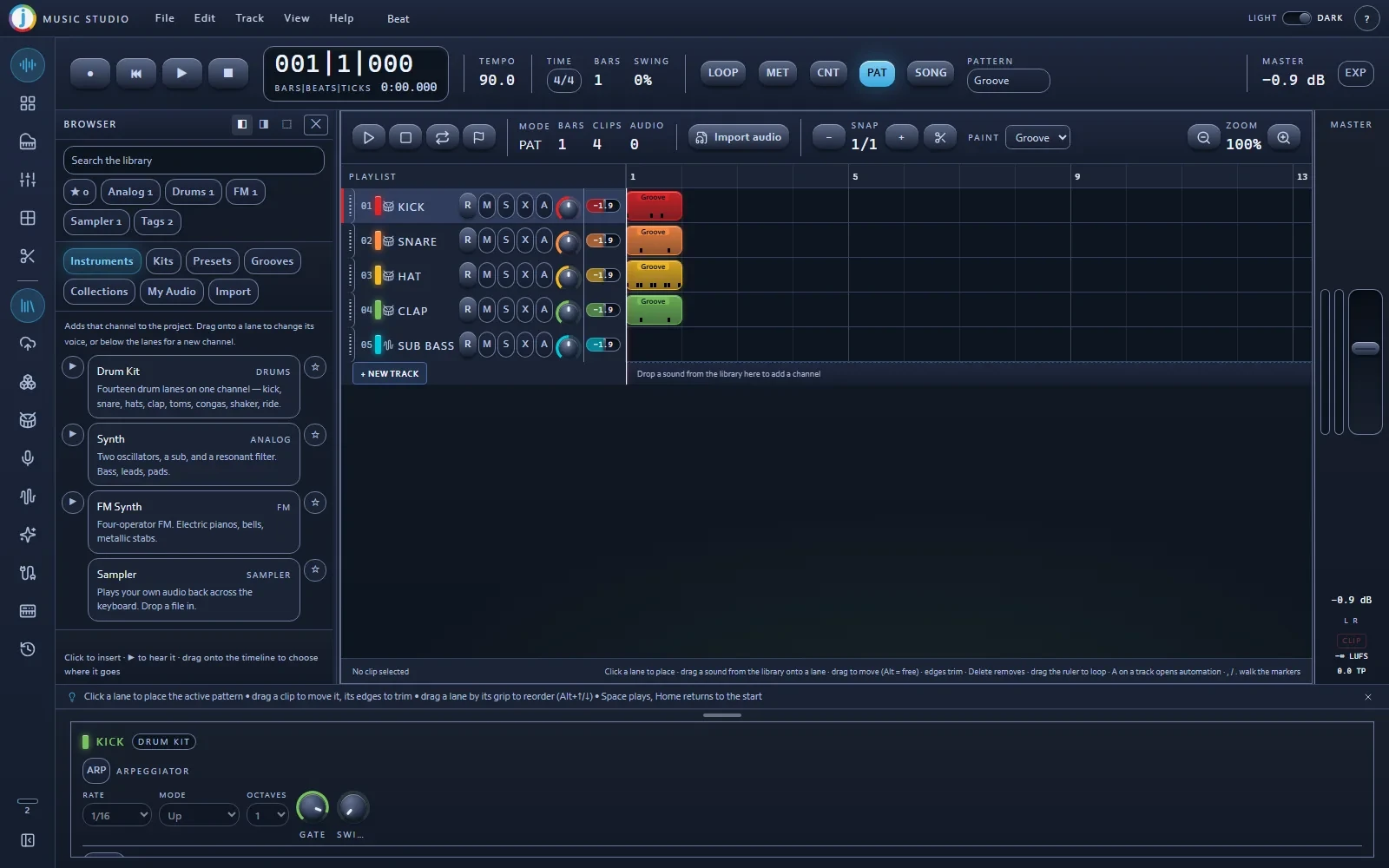
Task: Switch the Light/Dark theme toggle
Action: [1296, 18]
